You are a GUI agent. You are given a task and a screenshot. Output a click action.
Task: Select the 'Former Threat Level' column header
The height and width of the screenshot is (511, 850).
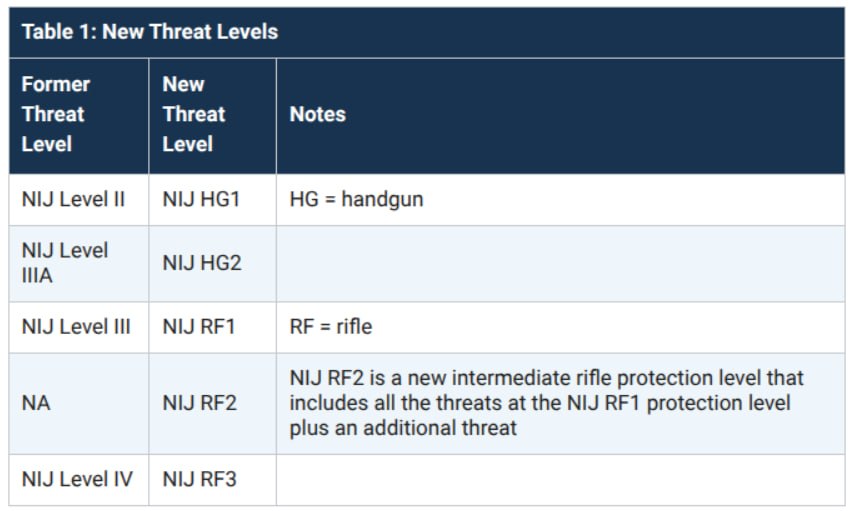pyautogui.click(x=79, y=115)
